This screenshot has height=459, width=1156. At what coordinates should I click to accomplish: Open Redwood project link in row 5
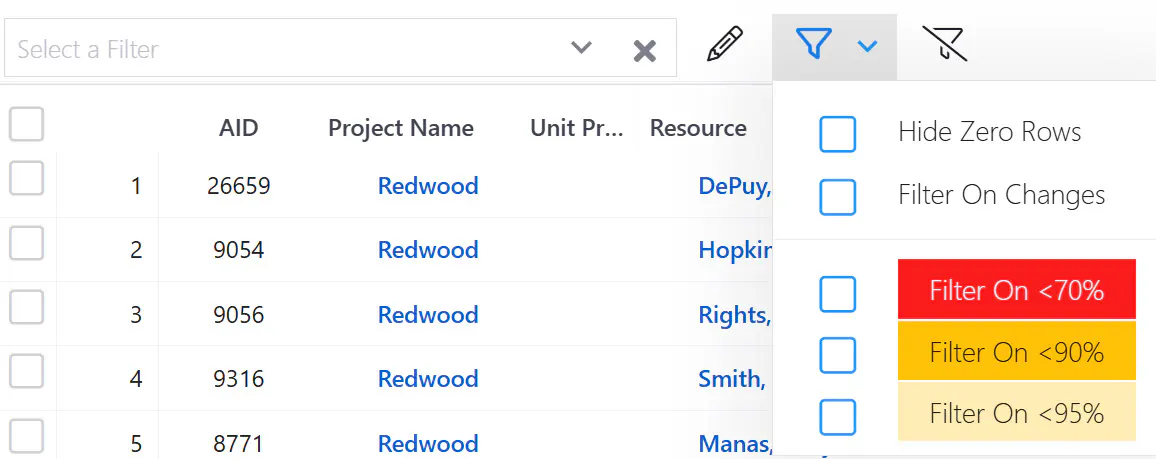[428, 444]
